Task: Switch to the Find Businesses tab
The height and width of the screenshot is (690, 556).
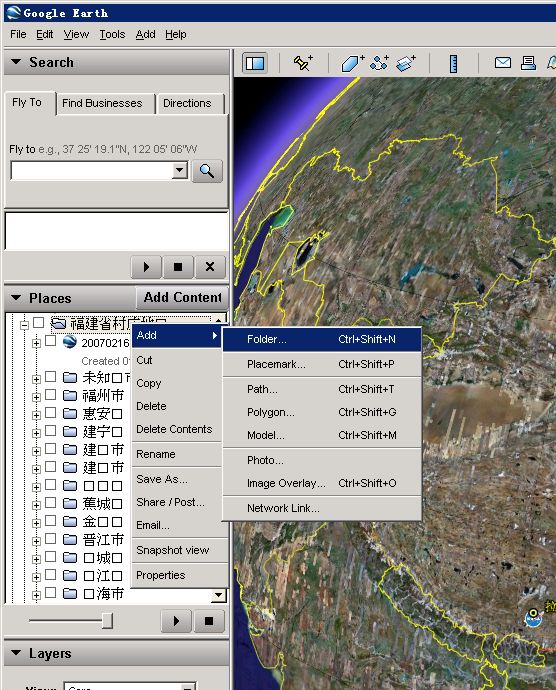Action: pos(102,103)
